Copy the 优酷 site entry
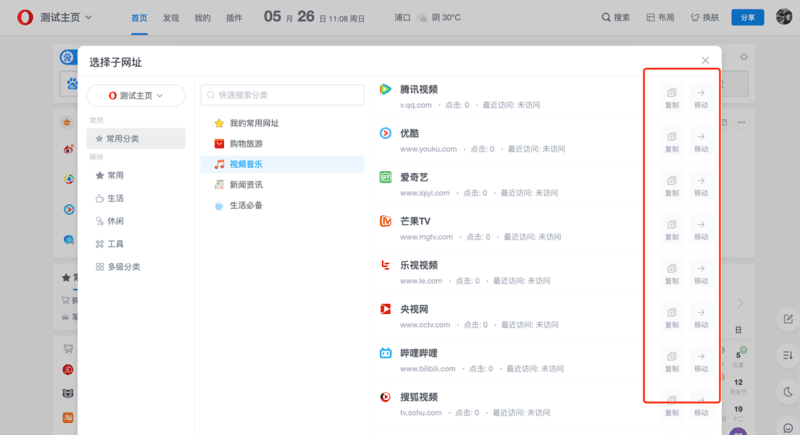The image size is (800, 435). 671,142
